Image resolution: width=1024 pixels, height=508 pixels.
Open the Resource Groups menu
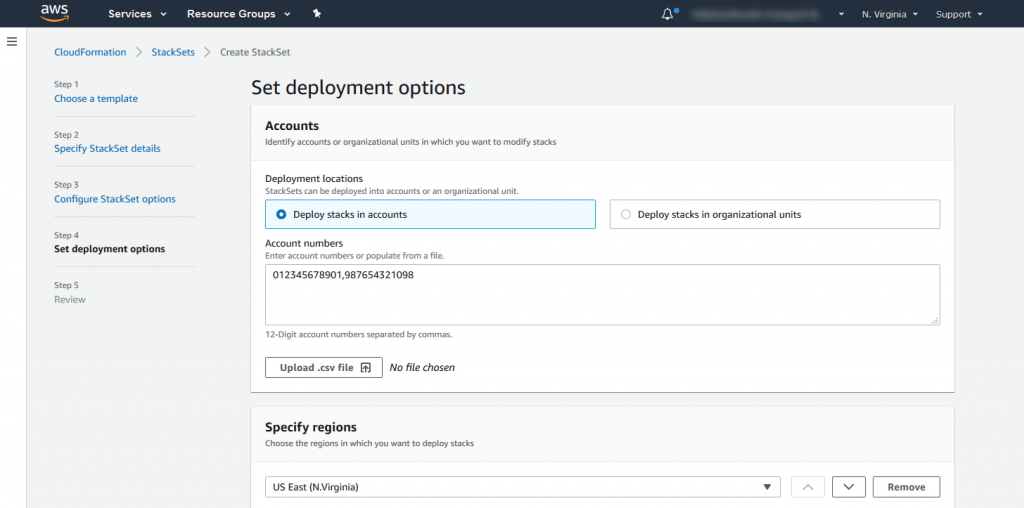[238, 14]
